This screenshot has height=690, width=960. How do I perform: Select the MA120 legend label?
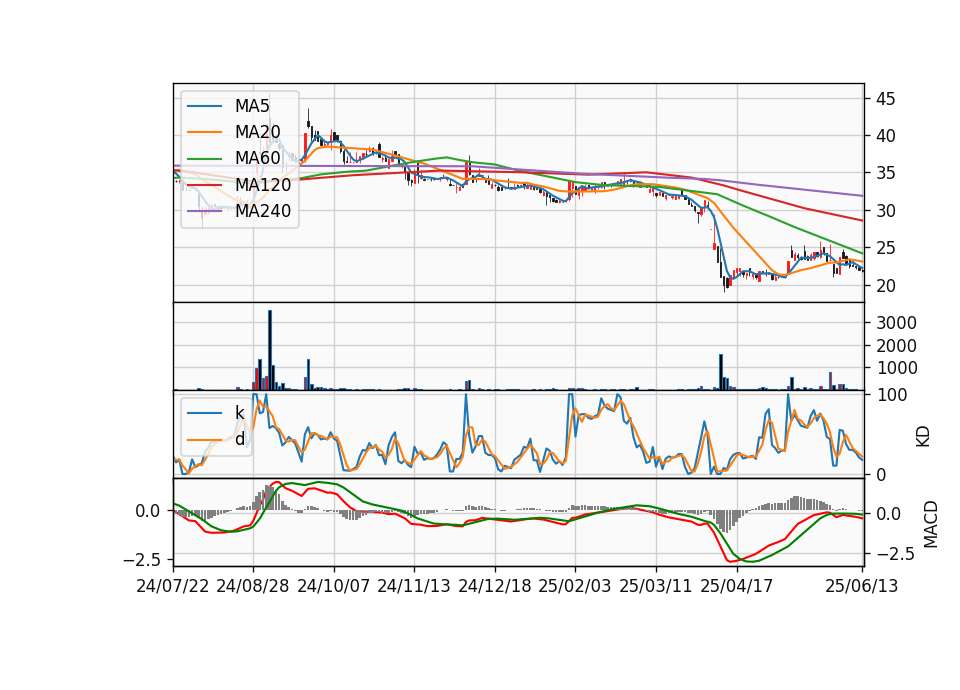[x=263, y=184]
